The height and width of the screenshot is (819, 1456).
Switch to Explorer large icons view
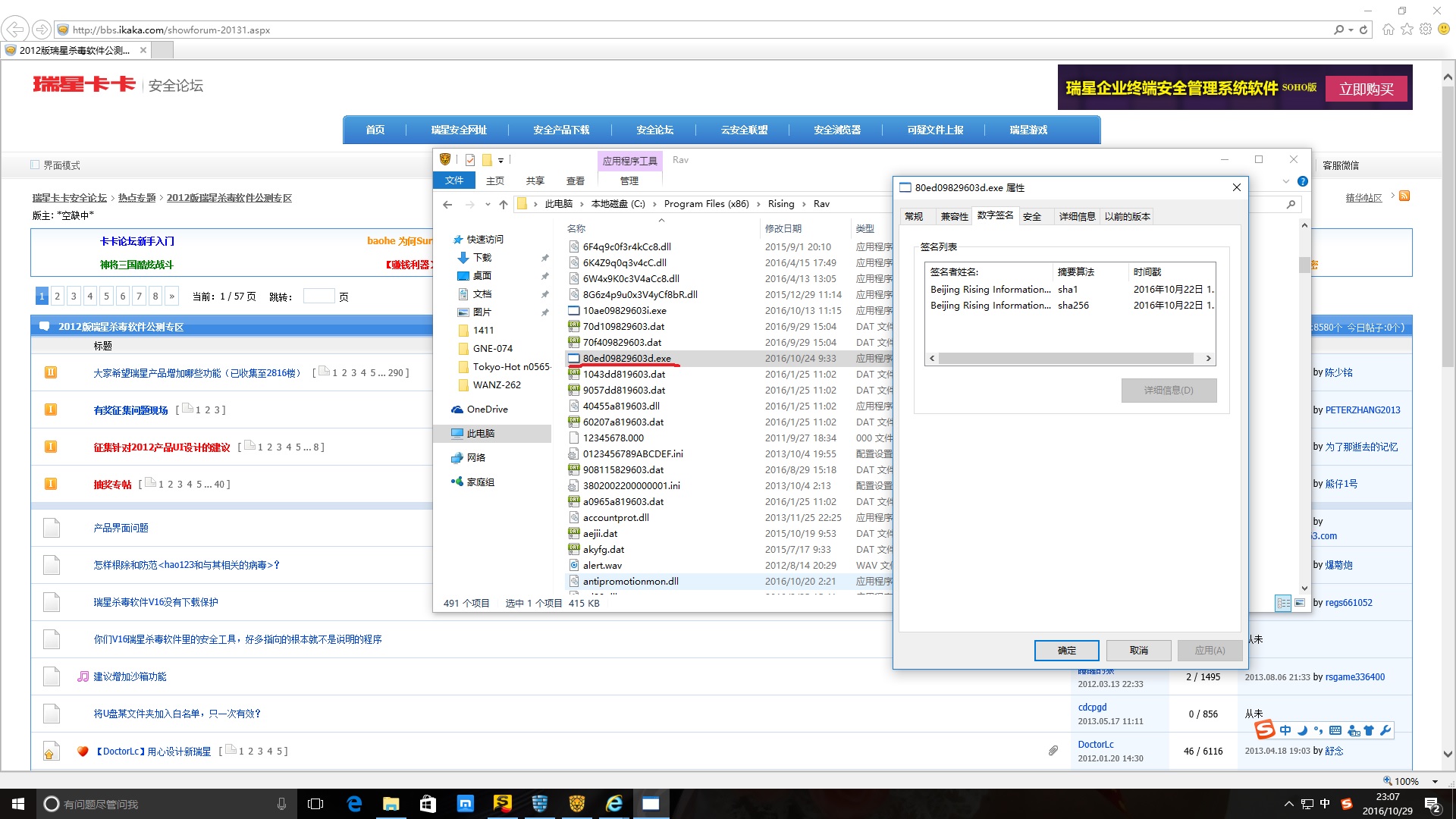(x=1300, y=603)
